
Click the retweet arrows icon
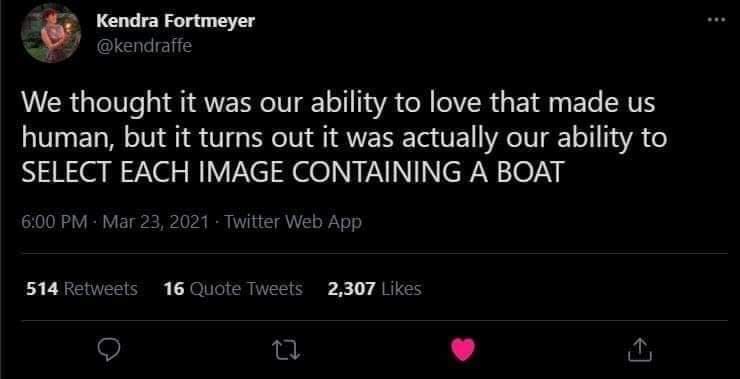click(286, 350)
